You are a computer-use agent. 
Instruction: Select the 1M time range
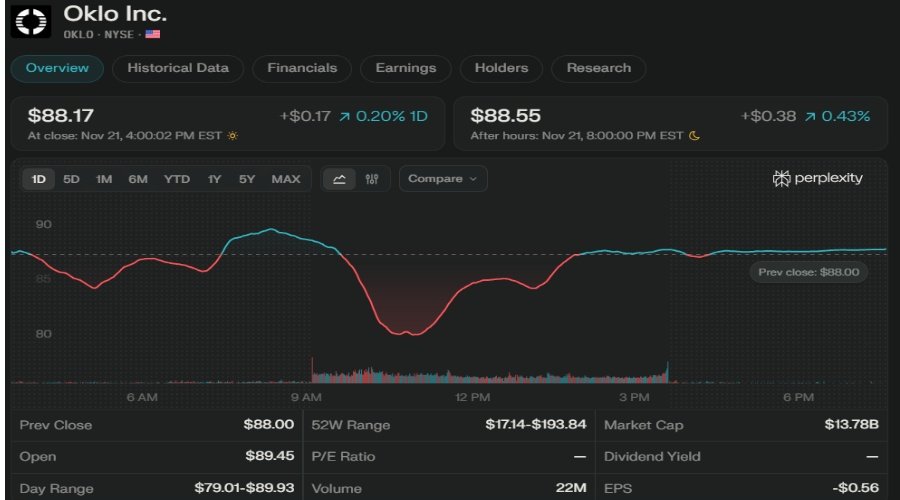(x=104, y=179)
